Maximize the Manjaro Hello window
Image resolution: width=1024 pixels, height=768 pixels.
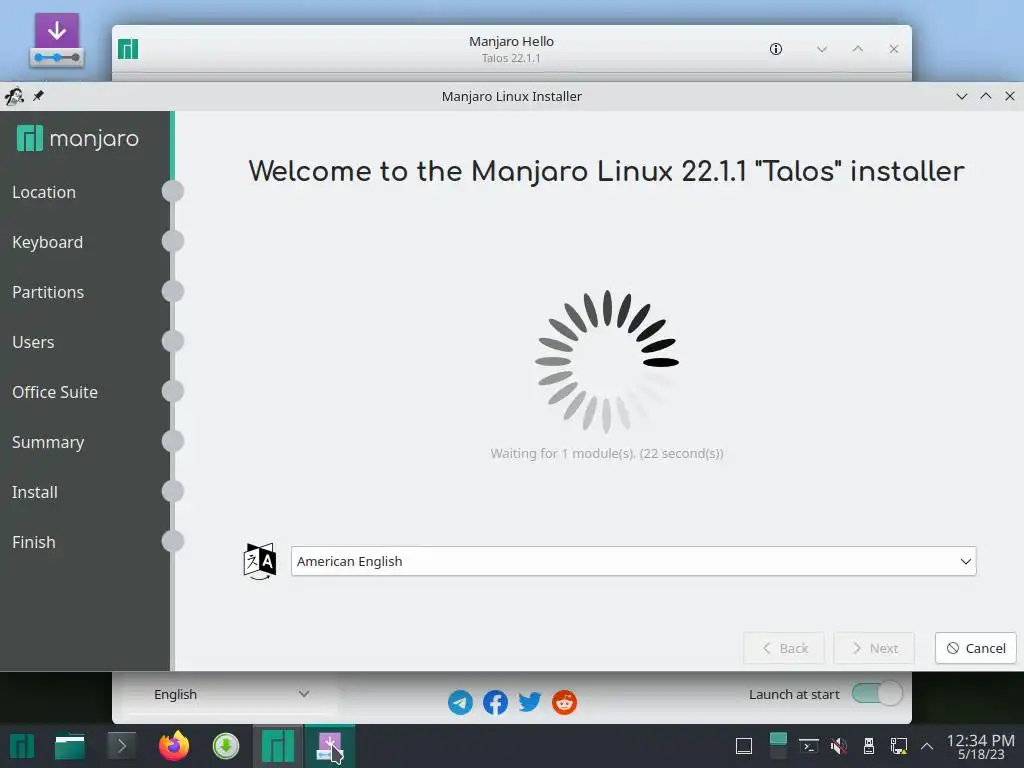tap(858, 49)
